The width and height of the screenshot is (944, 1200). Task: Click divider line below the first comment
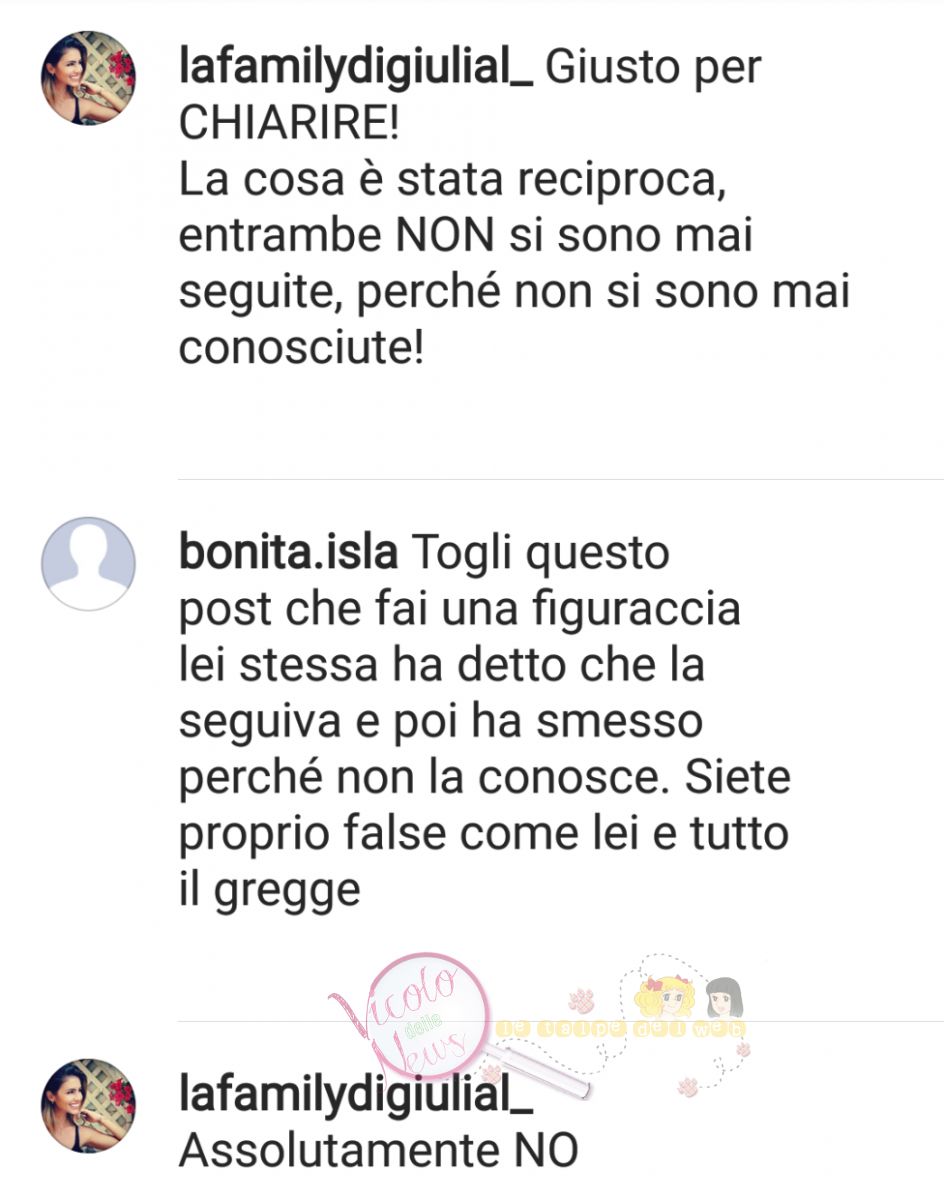coord(560,479)
